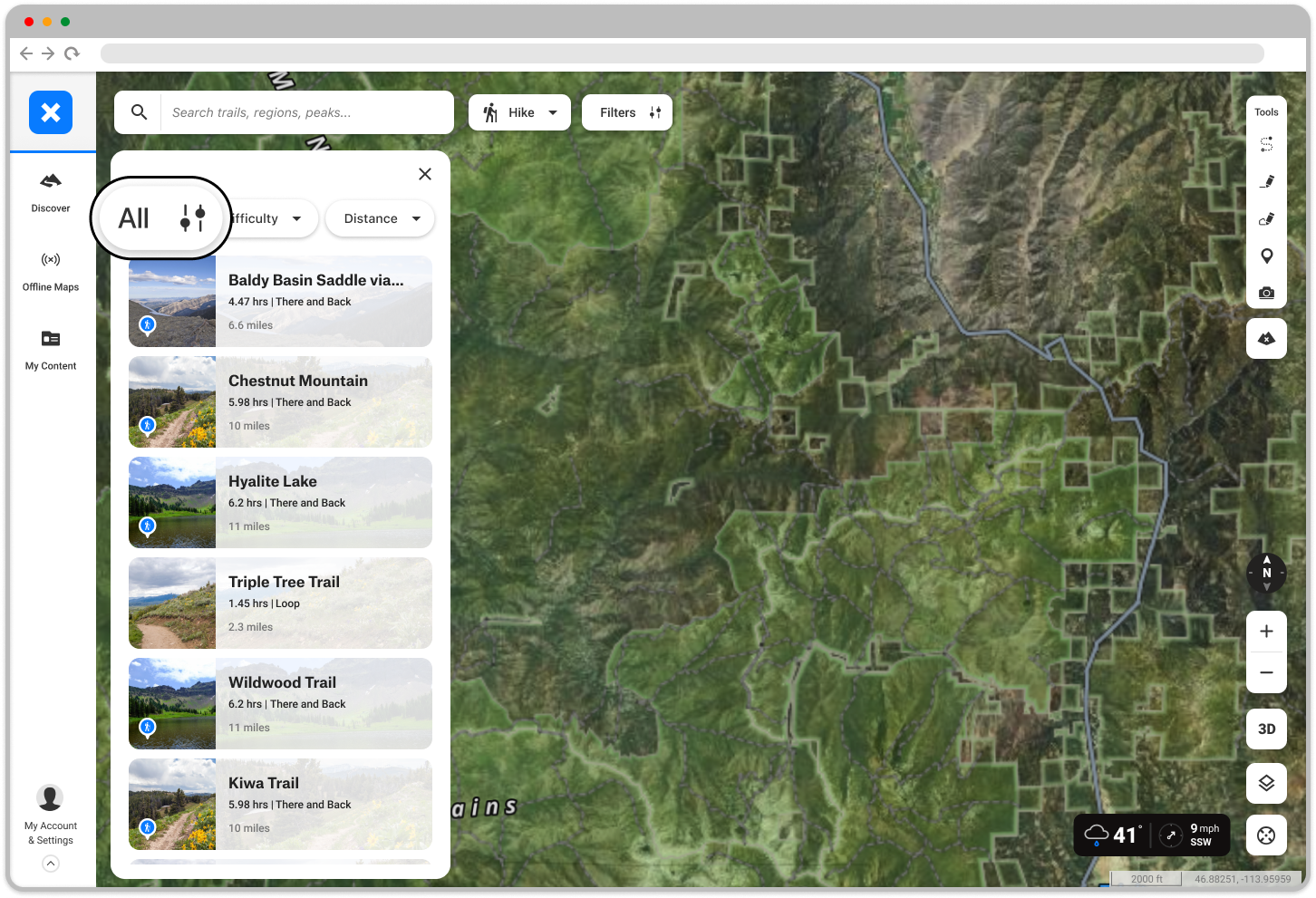Click the map coordinates readout
This screenshot has height=898, width=1316.
pos(1243,879)
